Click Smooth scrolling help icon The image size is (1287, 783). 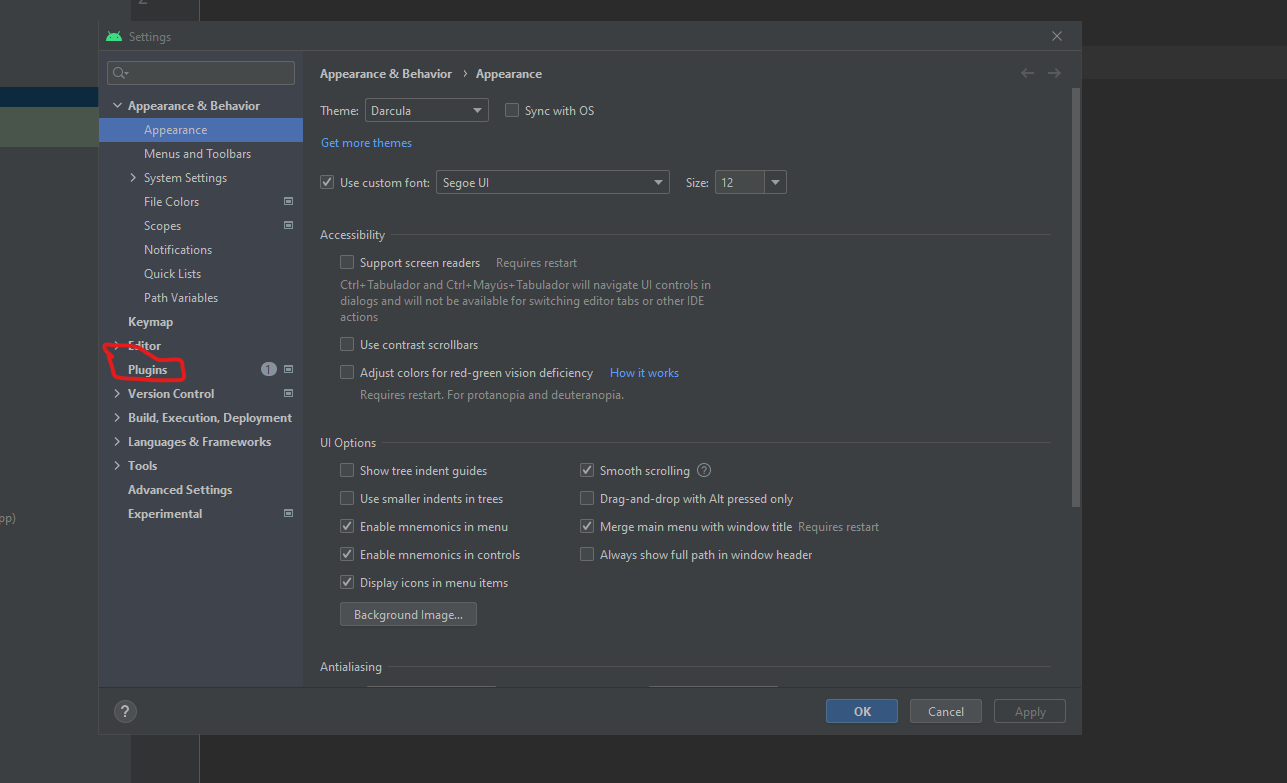pyautogui.click(x=704, y=471)
